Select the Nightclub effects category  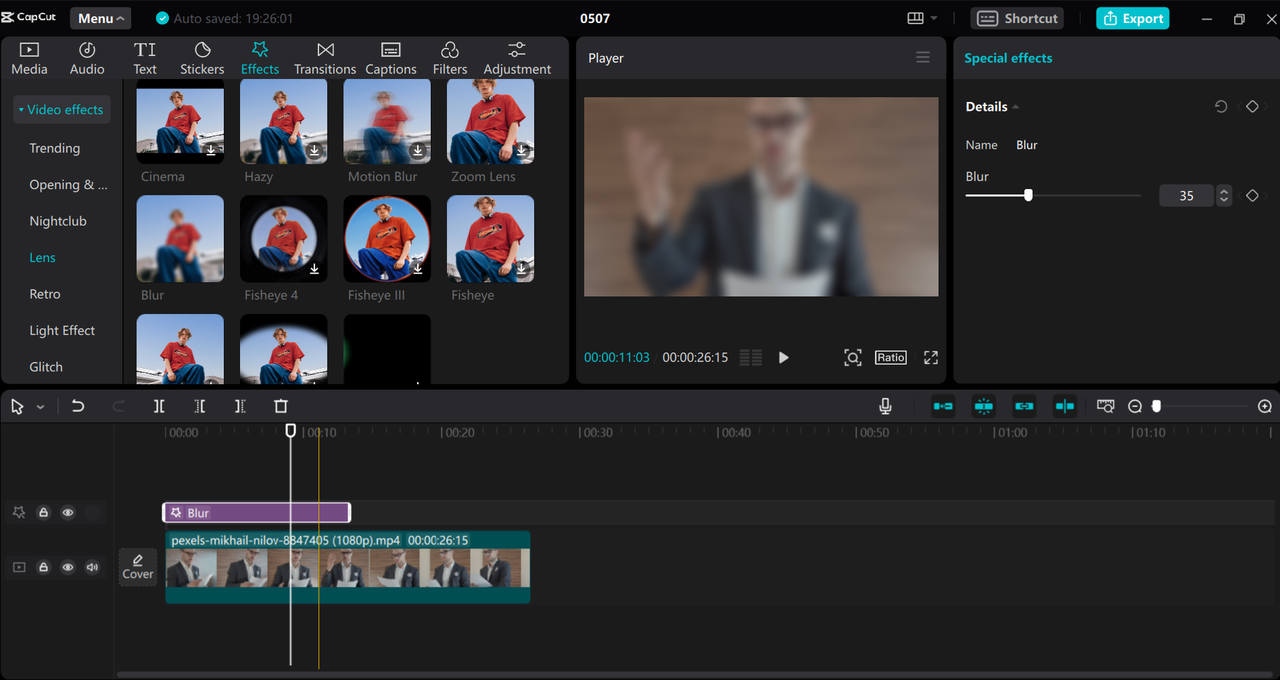58,221
